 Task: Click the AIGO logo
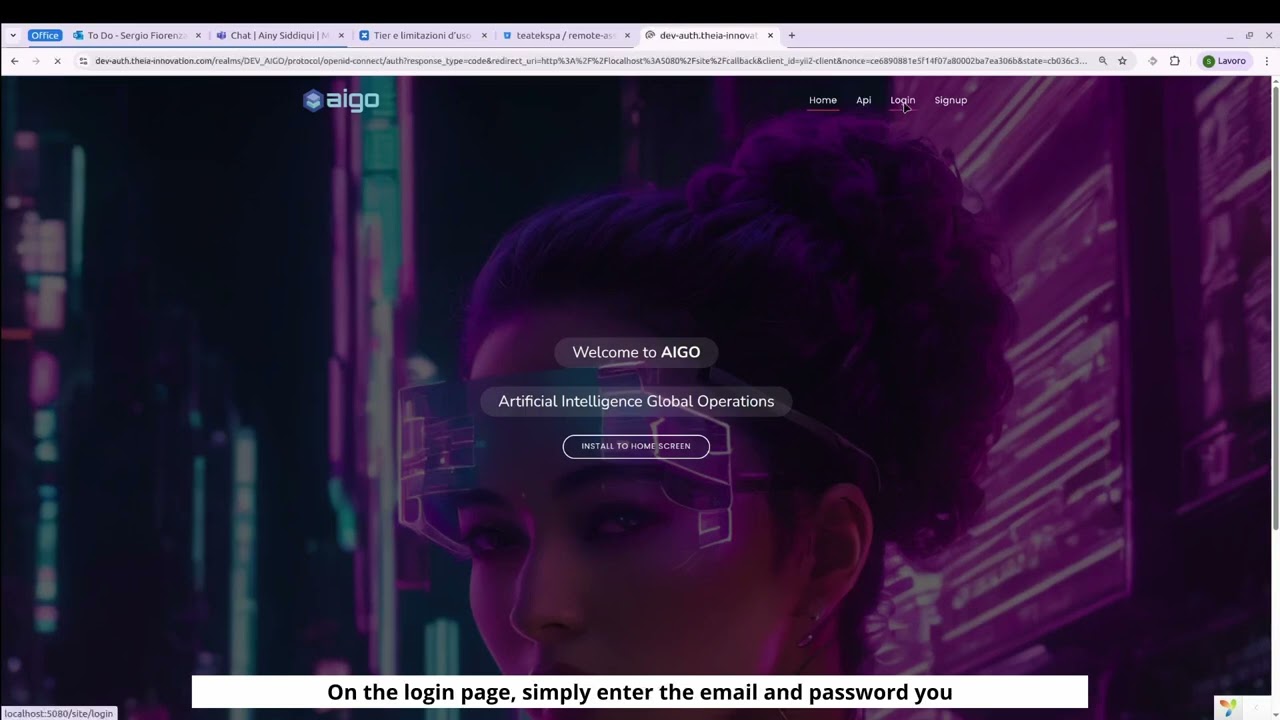(x=341, y=100)
